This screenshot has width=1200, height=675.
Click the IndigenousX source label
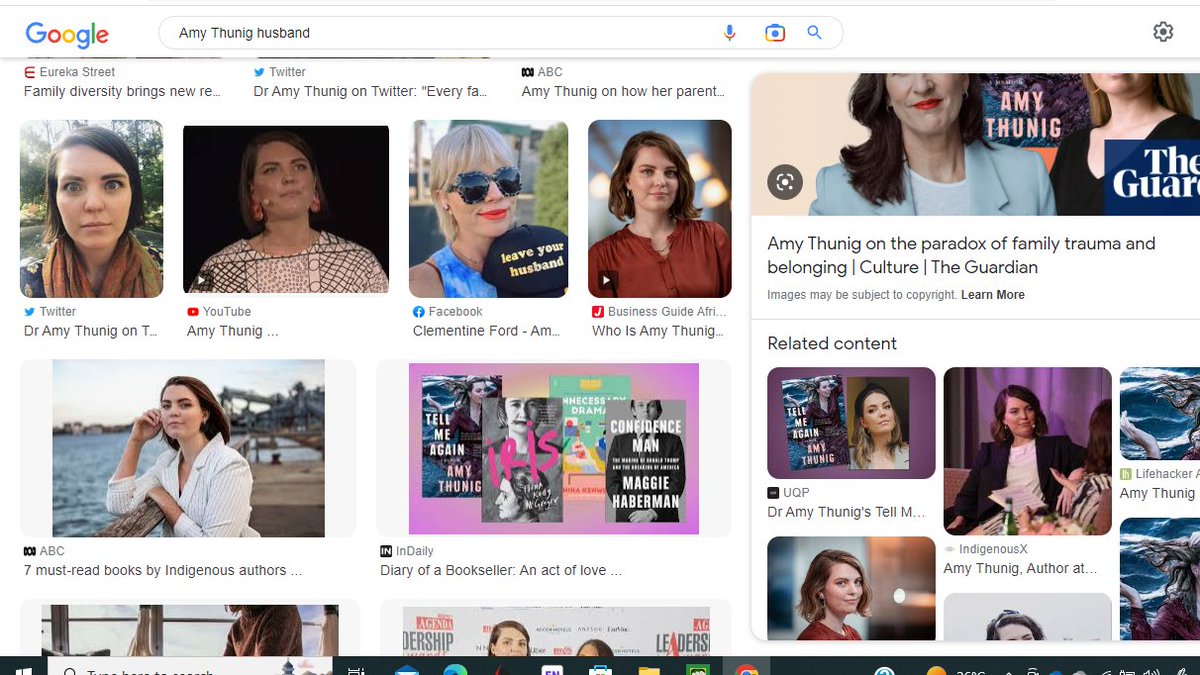pos(986,549)
